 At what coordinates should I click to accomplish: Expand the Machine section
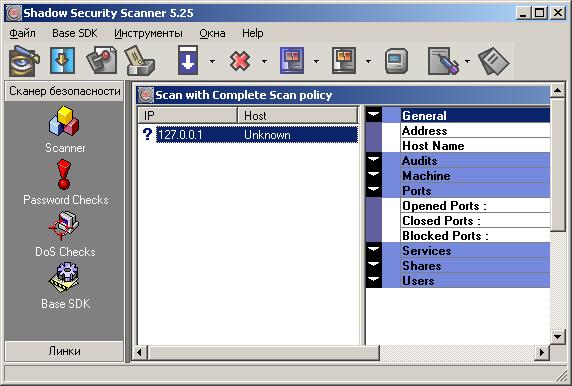pos(374,175)
